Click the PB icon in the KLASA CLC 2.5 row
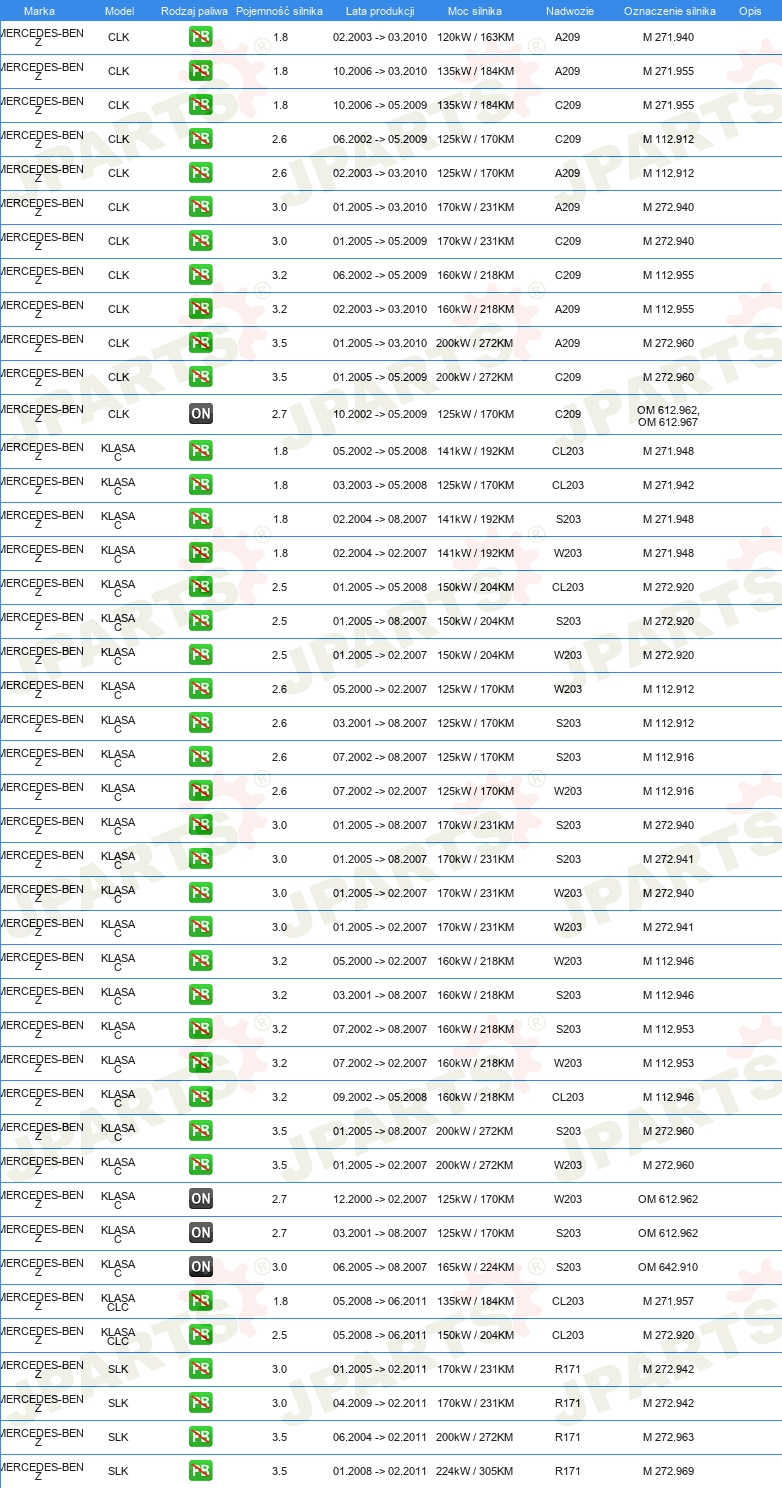 [201, 1335]
